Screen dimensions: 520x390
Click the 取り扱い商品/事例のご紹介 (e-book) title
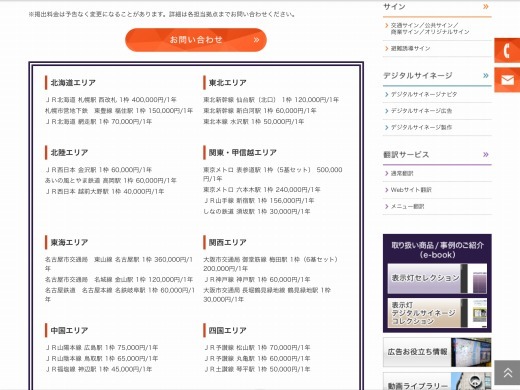click(x=437, y=250)
